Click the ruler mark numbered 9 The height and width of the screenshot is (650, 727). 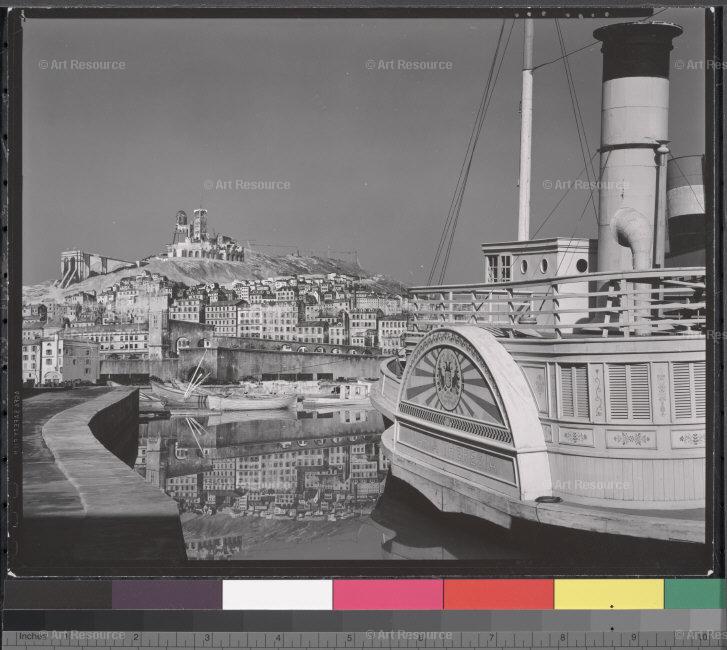coord(633,637)
